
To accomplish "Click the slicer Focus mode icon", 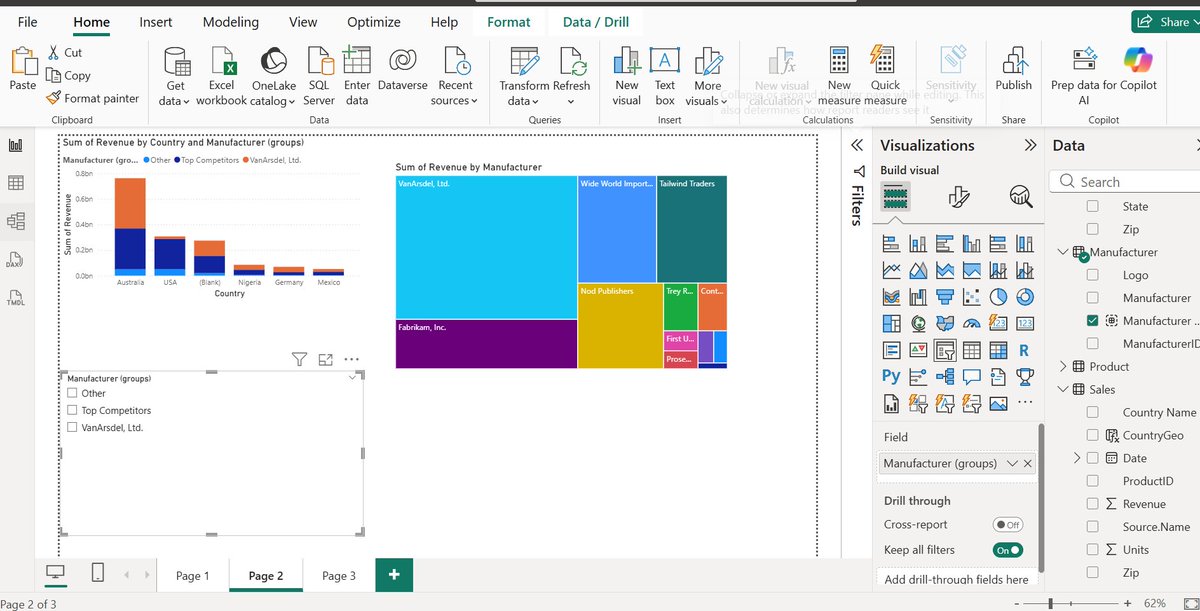I will 325,359.
